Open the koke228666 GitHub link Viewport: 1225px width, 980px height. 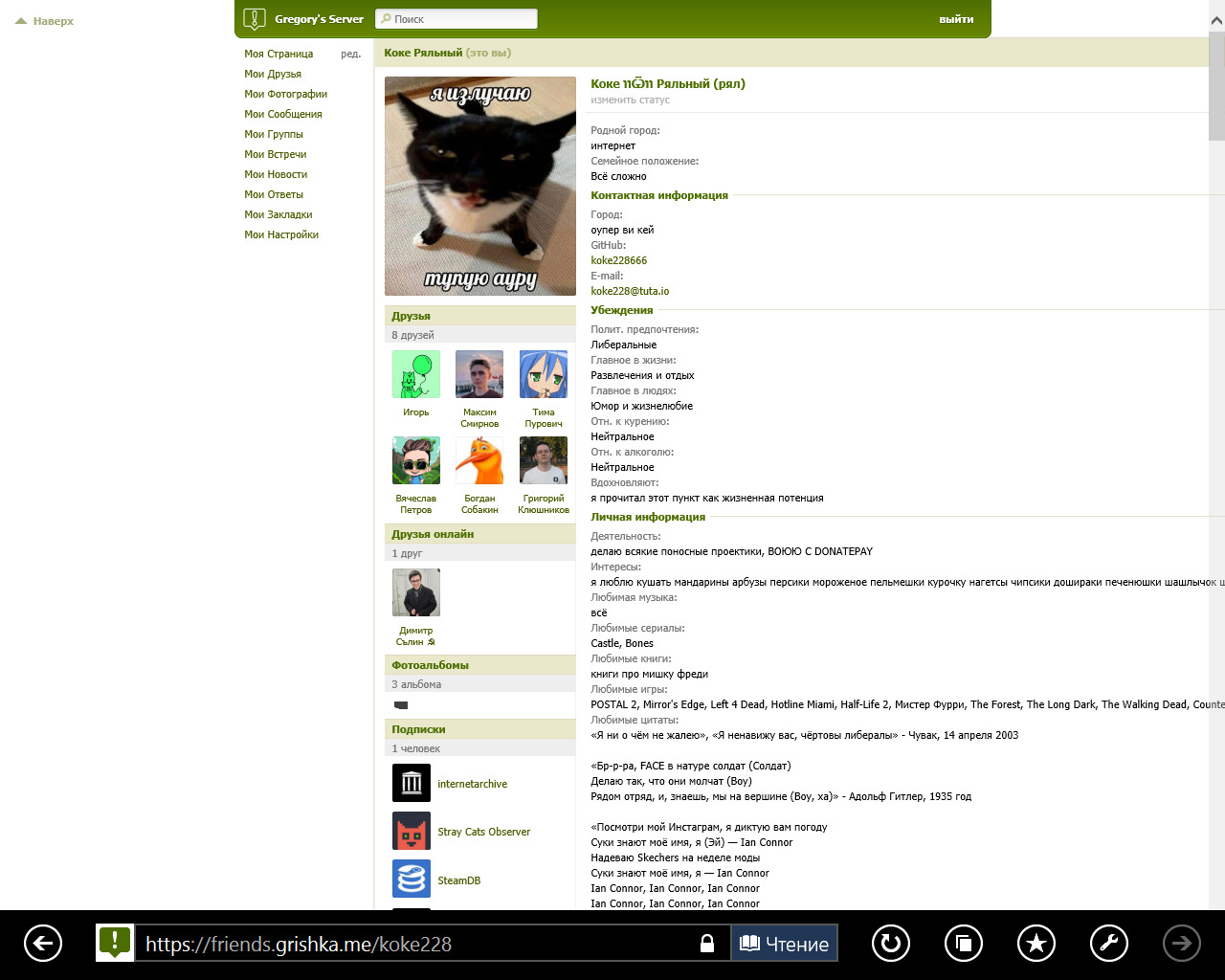(x=618, y=260)
